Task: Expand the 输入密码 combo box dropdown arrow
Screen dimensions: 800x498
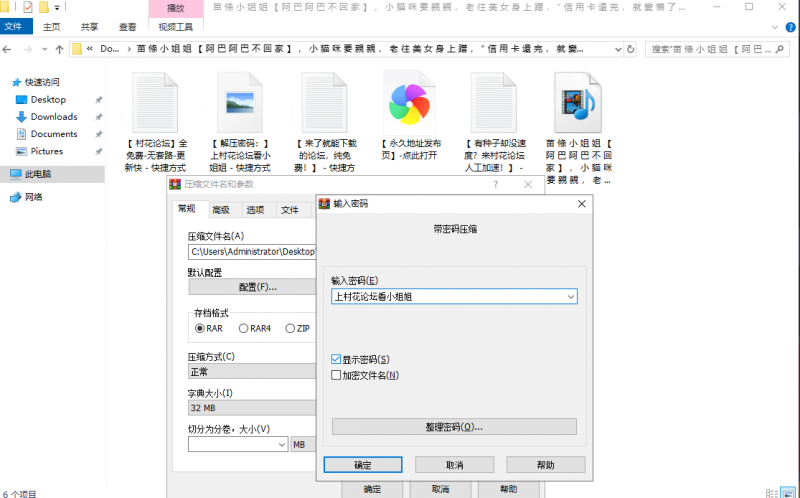Action: 569,297
